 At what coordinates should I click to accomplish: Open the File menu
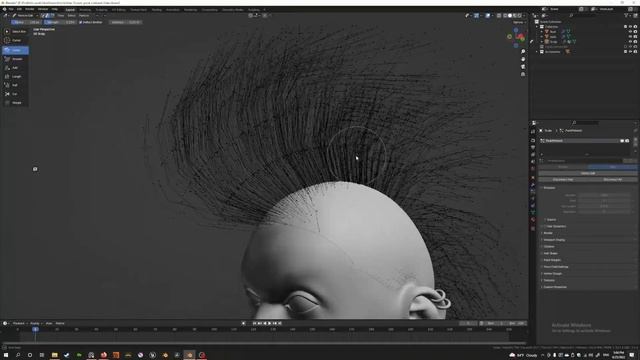point(11,9)
